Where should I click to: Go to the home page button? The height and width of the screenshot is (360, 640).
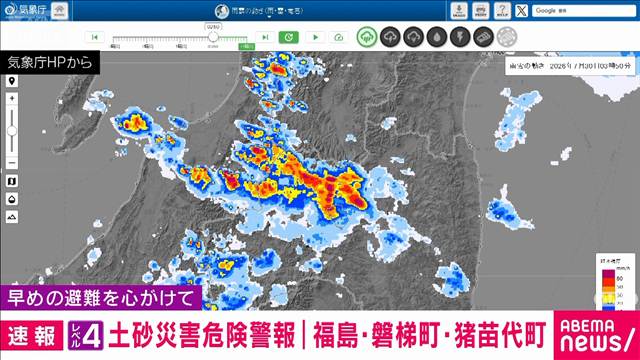click(60, 11)
